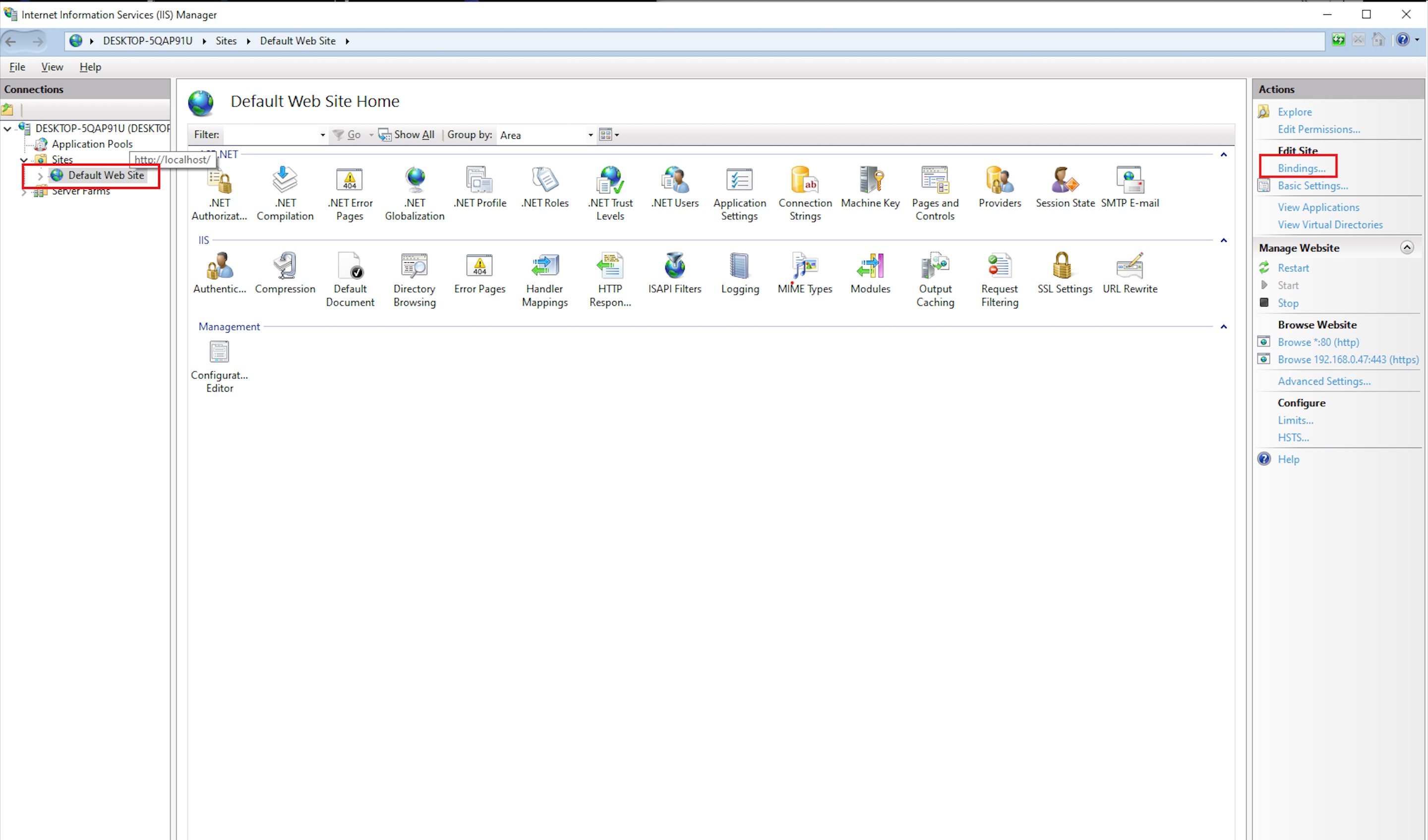This screenshot has width=1428, height=840.
Task: Open Connection Strings feature
Action: [805, 194]
